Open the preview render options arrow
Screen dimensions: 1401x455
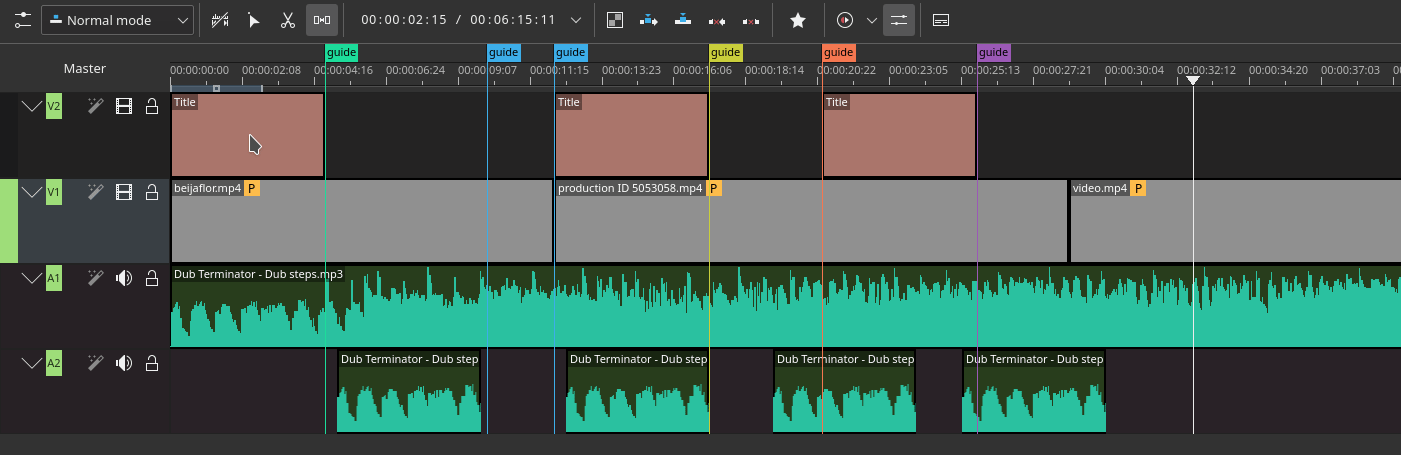pyautogui.click(x=870, y=20)
